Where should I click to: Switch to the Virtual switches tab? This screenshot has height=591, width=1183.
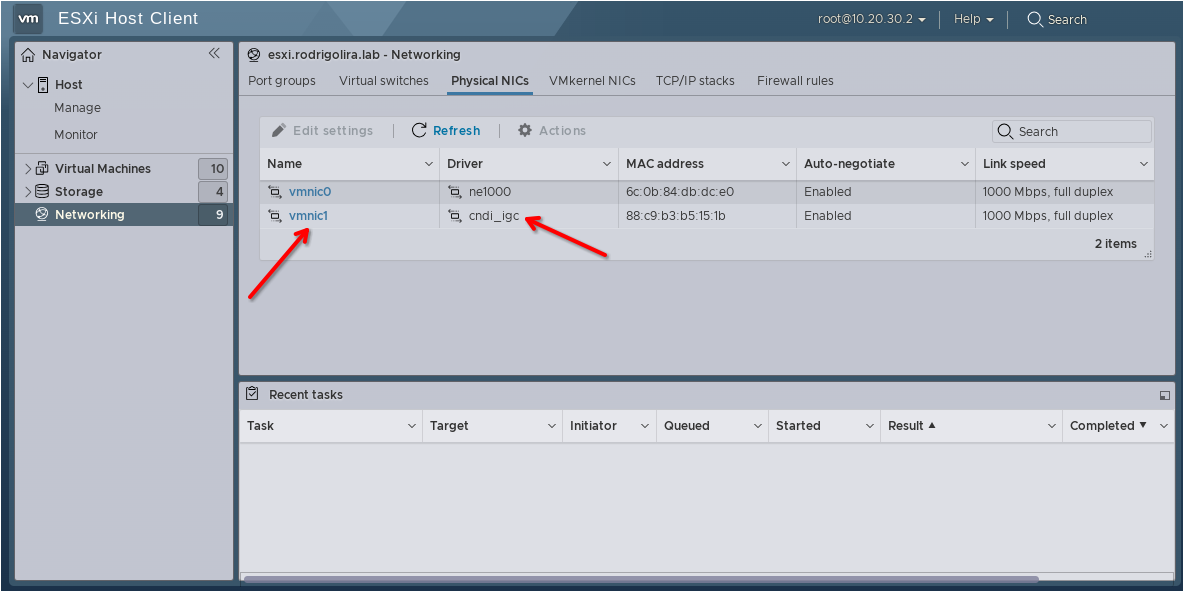pos(383,81)
